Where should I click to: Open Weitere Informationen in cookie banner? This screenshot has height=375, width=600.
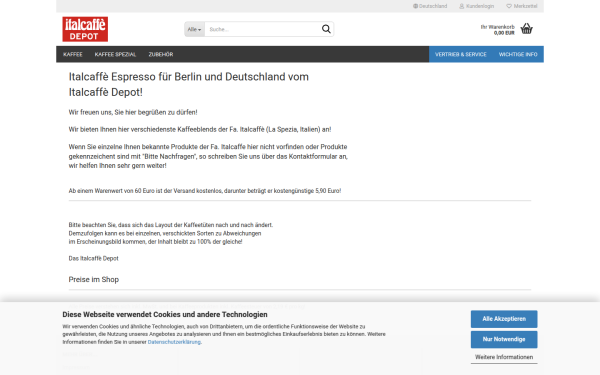point(504,357)
